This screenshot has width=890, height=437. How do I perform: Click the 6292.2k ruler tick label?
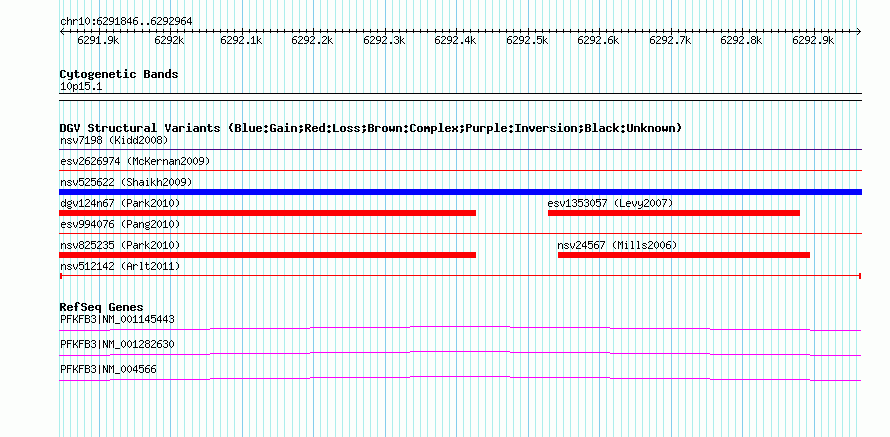pyautogui.click(x=312, y=40)
